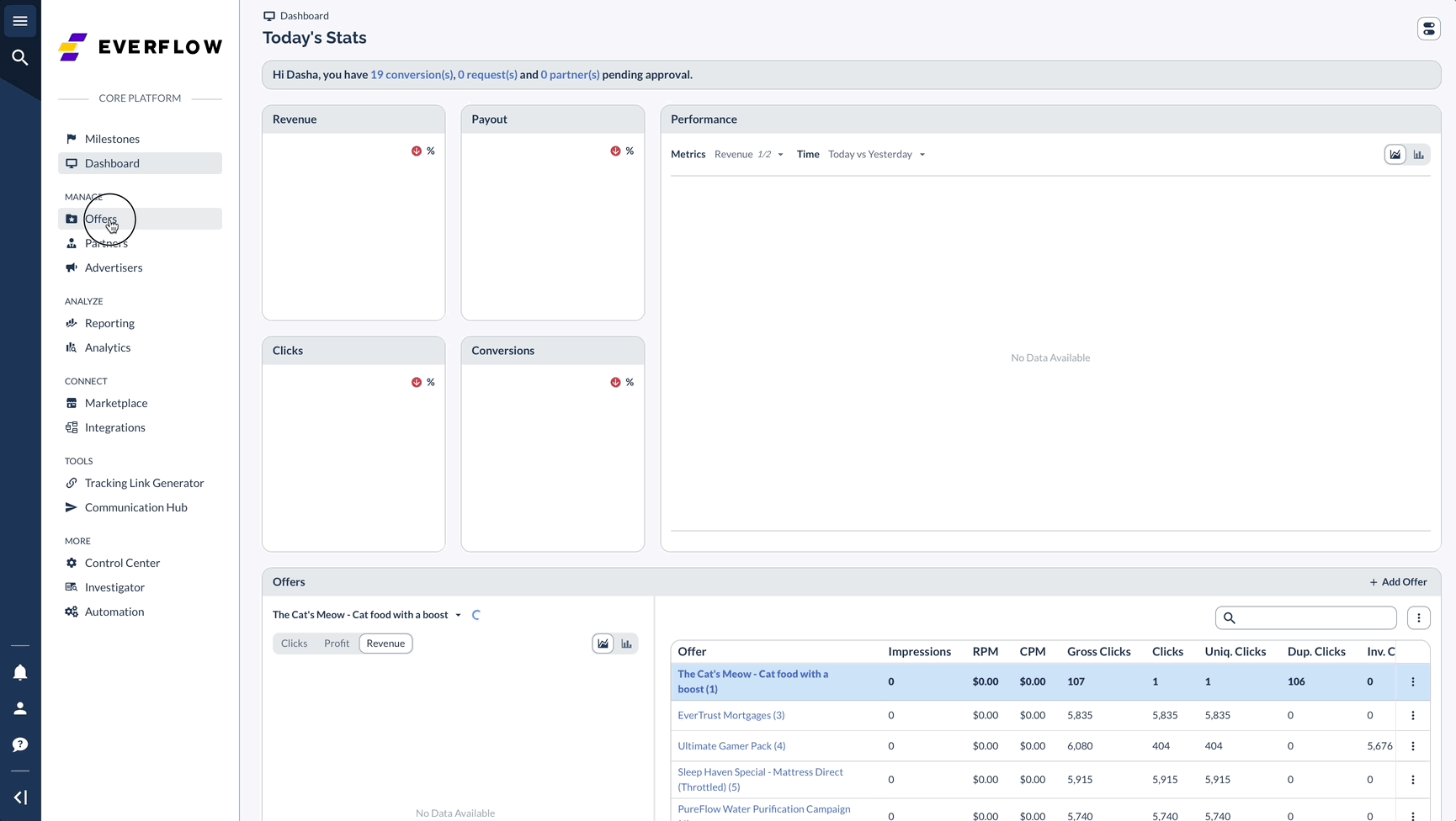Click the Dashboard breadcrumb at top
This screenshot has height=821, width=1456.
[x=296, y=16]
